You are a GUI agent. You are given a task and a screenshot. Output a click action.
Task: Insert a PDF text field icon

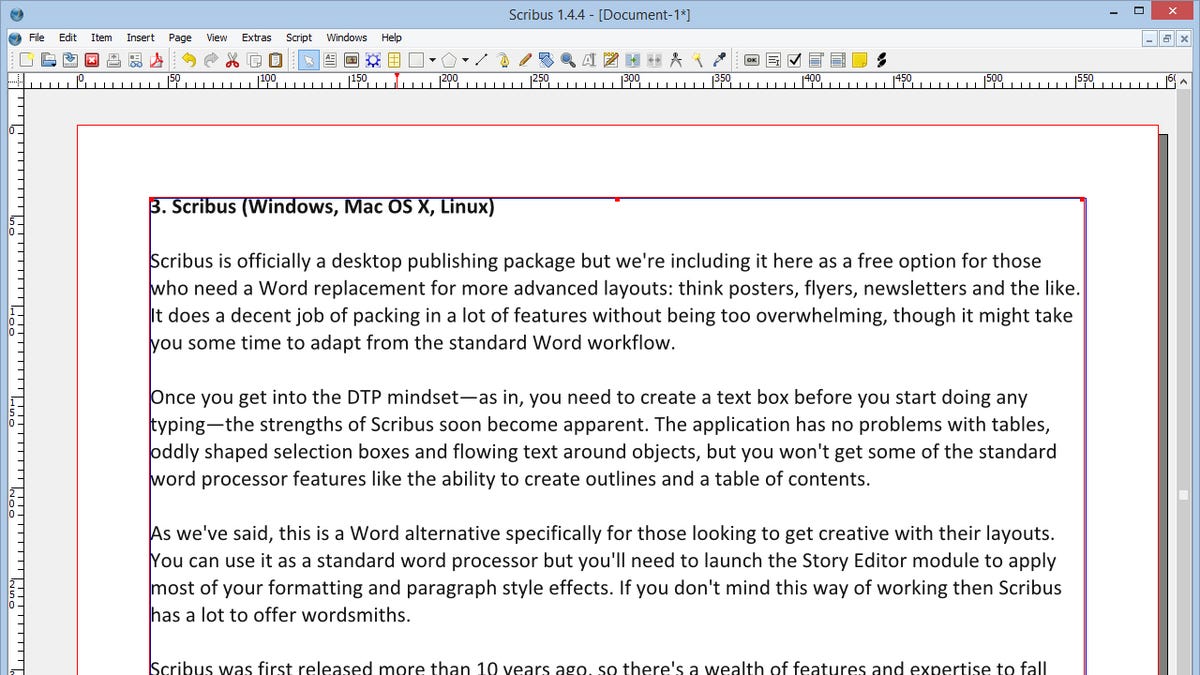pos(774,60)
